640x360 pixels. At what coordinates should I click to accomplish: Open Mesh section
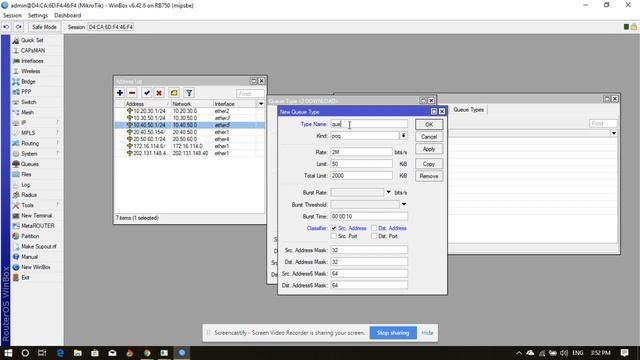(x=27, y=112)
